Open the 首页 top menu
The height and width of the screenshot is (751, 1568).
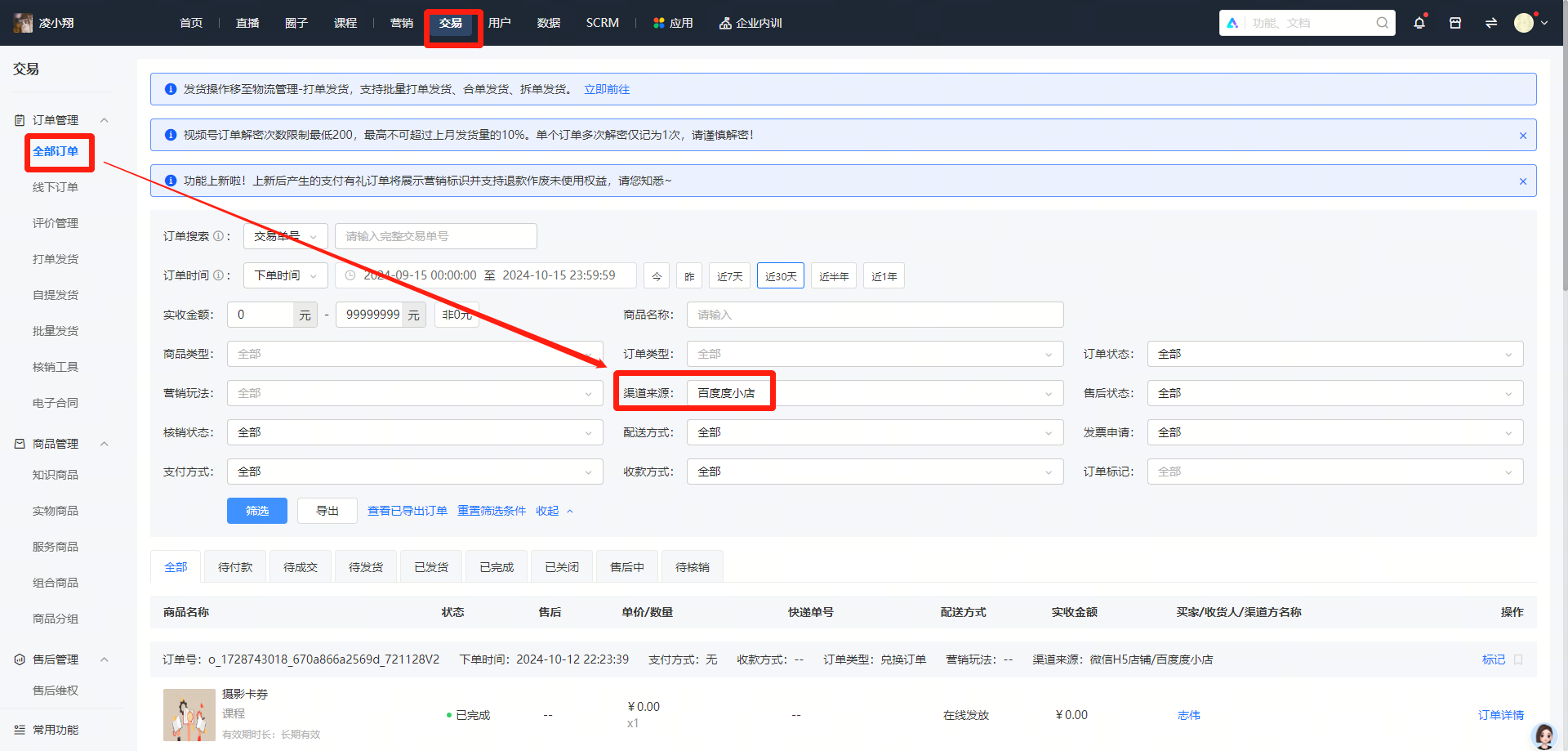(x=191, y=23)
